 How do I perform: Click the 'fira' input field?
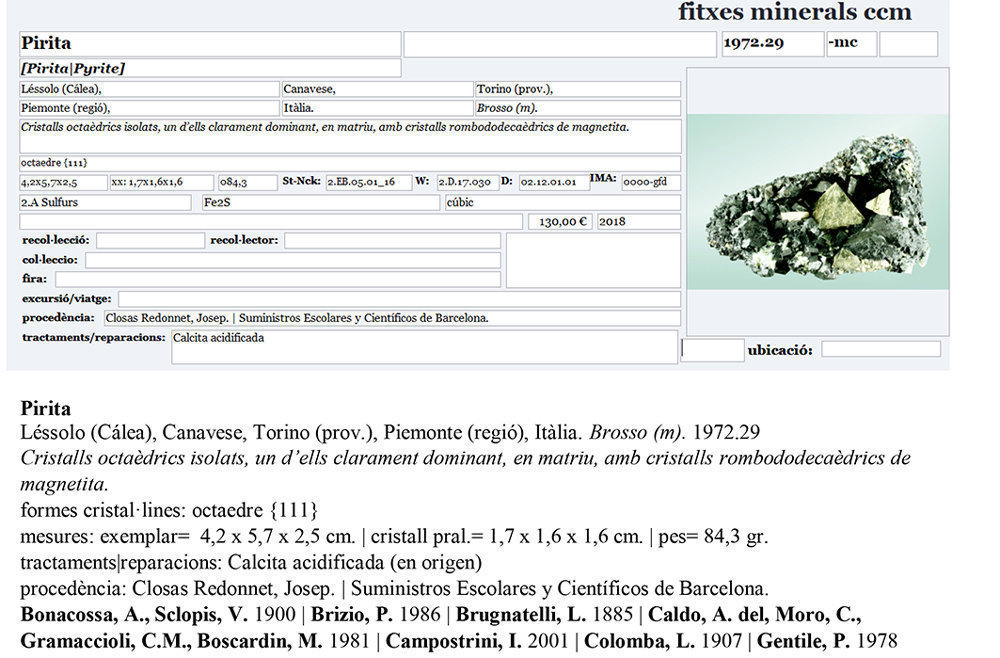point(277,279)
